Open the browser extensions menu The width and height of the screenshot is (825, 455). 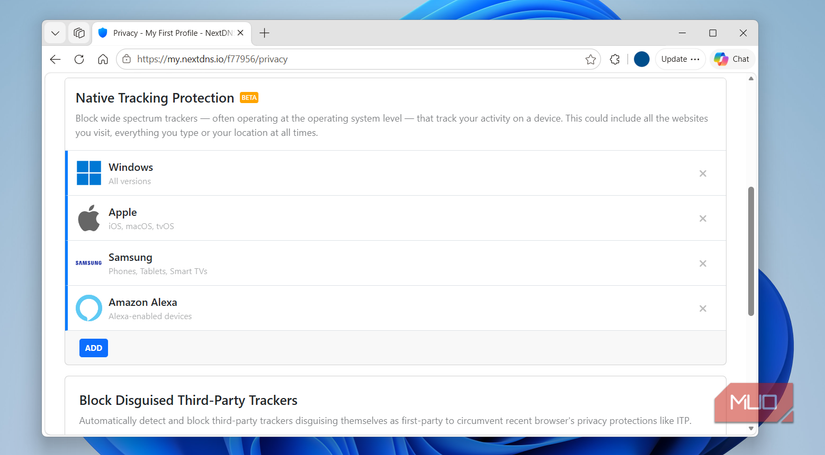615,59
